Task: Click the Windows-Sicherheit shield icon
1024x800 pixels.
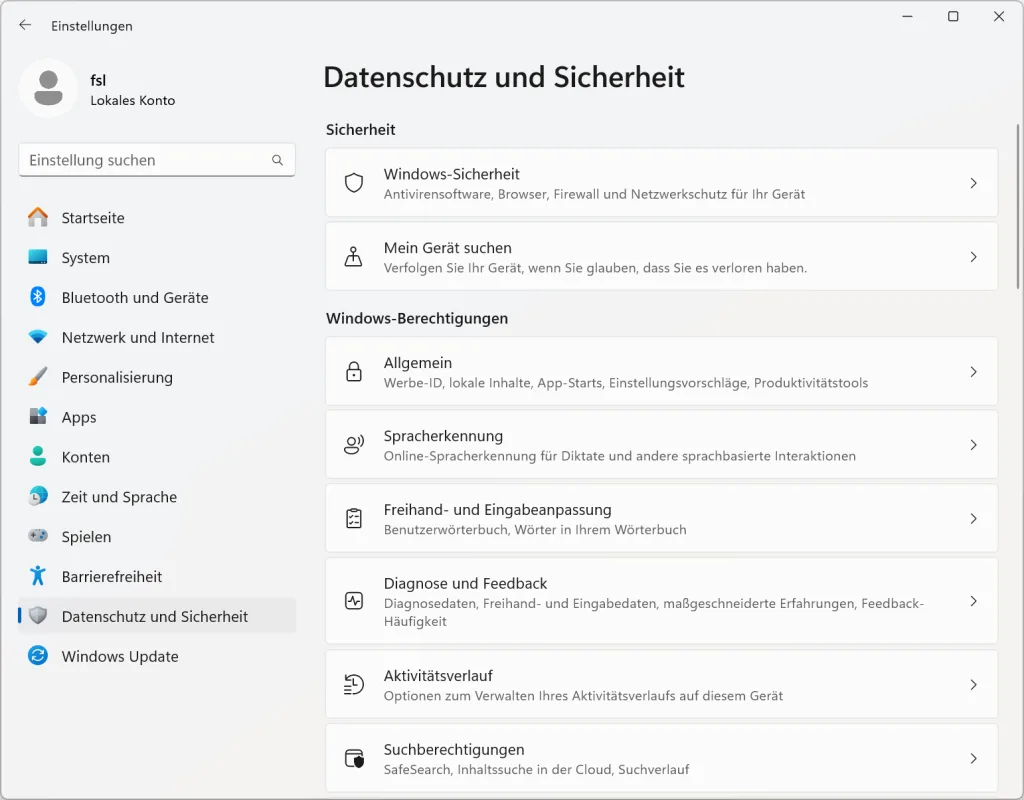Action: [x=353, y=183]
